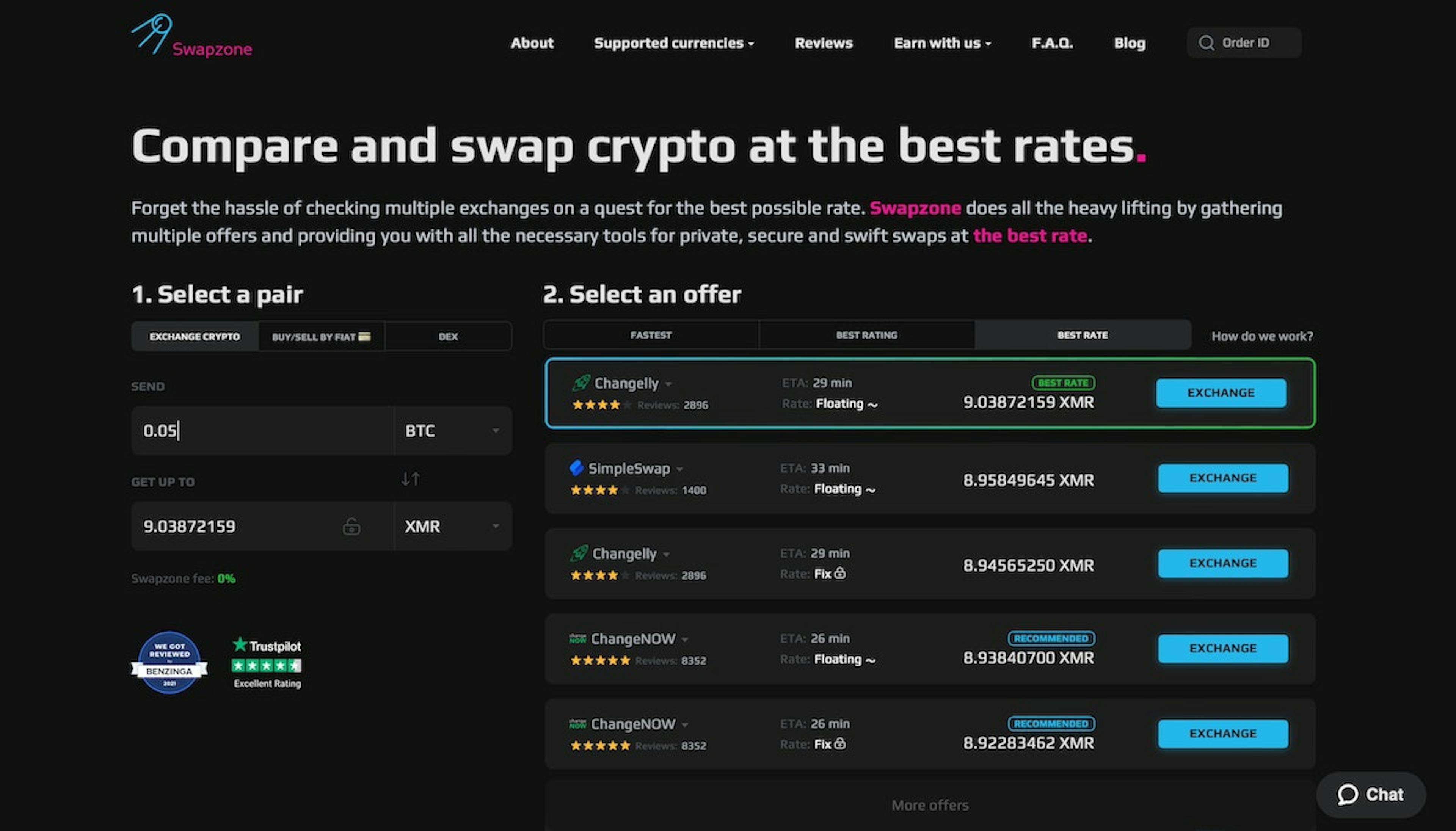Image resolution: width=1456 pixels, height=831 pixels.
Task: Click the SimpleSwap blue logo icon
Action: click(x=576, y=468)
